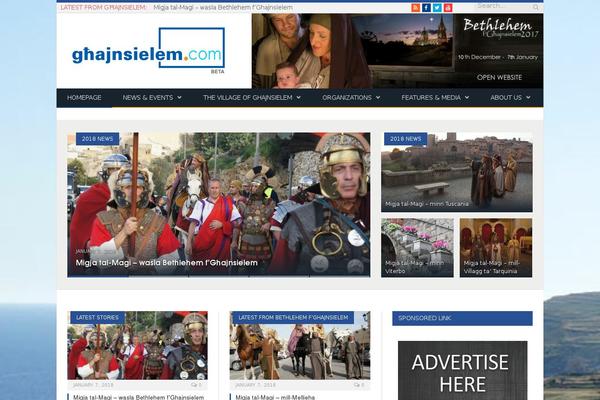
Task: Open the RSS feed icon
Action: (416, 8)
